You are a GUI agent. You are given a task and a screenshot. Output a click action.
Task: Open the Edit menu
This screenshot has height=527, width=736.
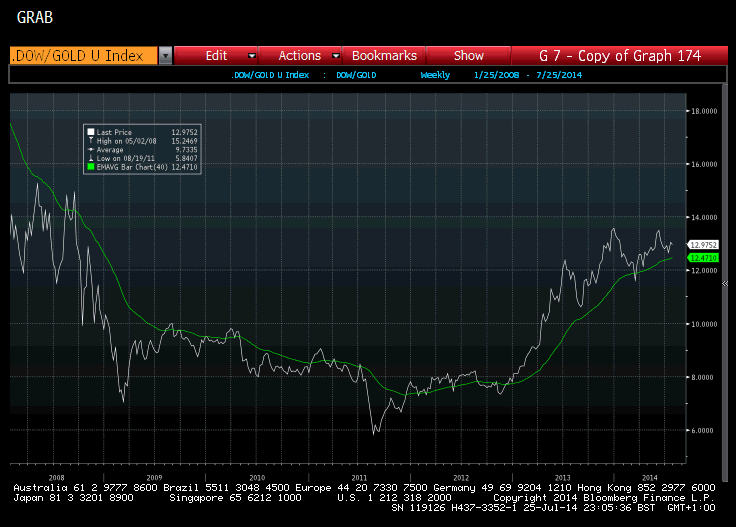pyautogui.click(x=216, y=56)
